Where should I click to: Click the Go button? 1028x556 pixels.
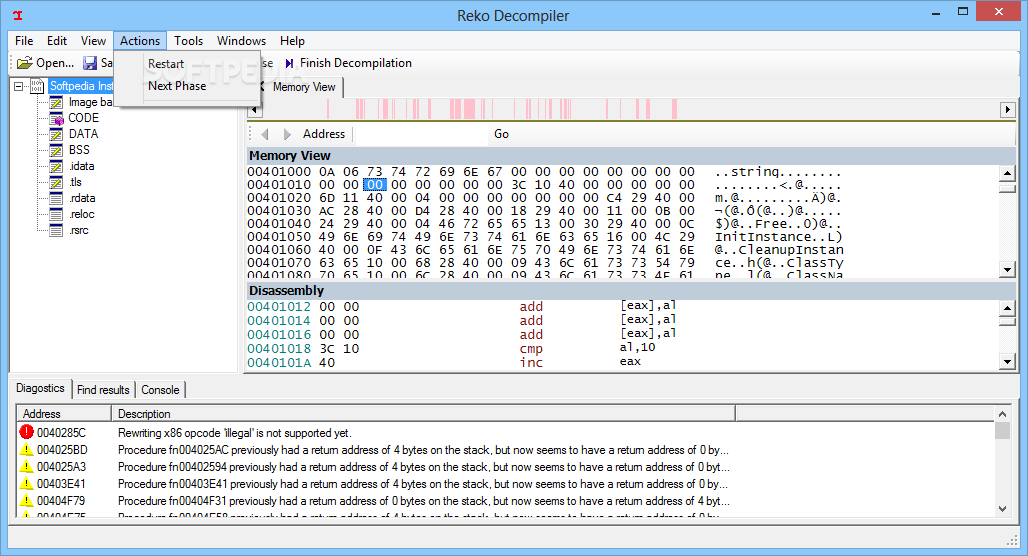[x=502, y=134]
